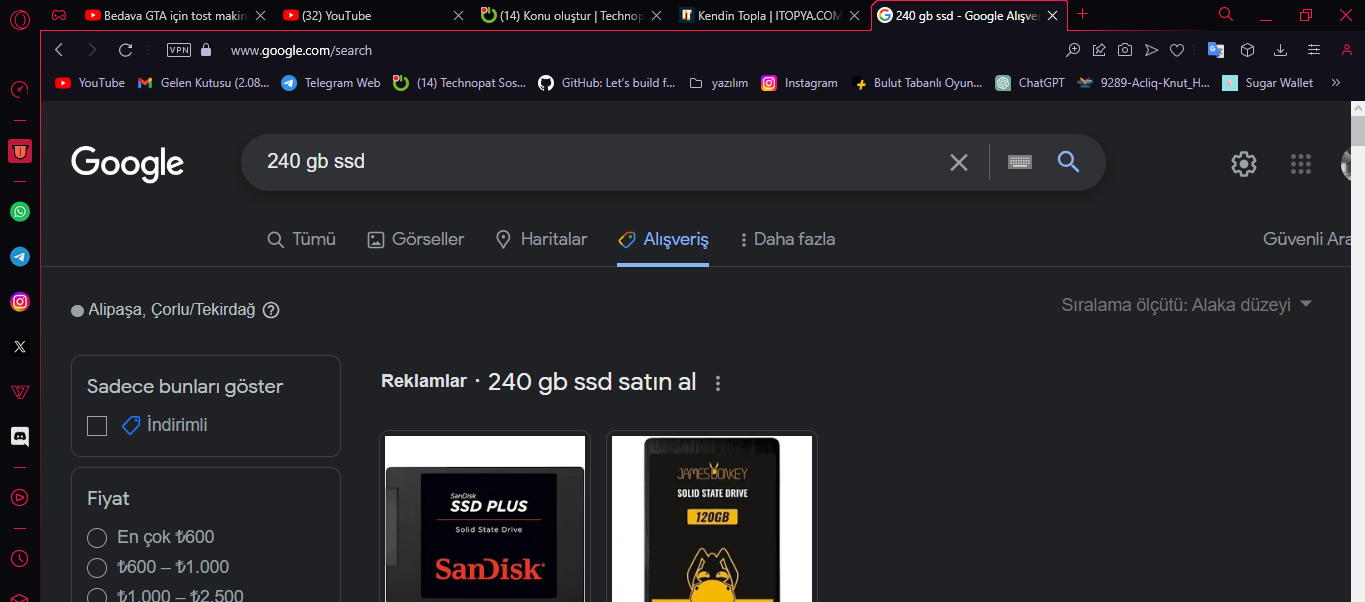1365x602 pixels.
Task: Switch to Konu oluştur Technopat tab
Action: point(560,15)
